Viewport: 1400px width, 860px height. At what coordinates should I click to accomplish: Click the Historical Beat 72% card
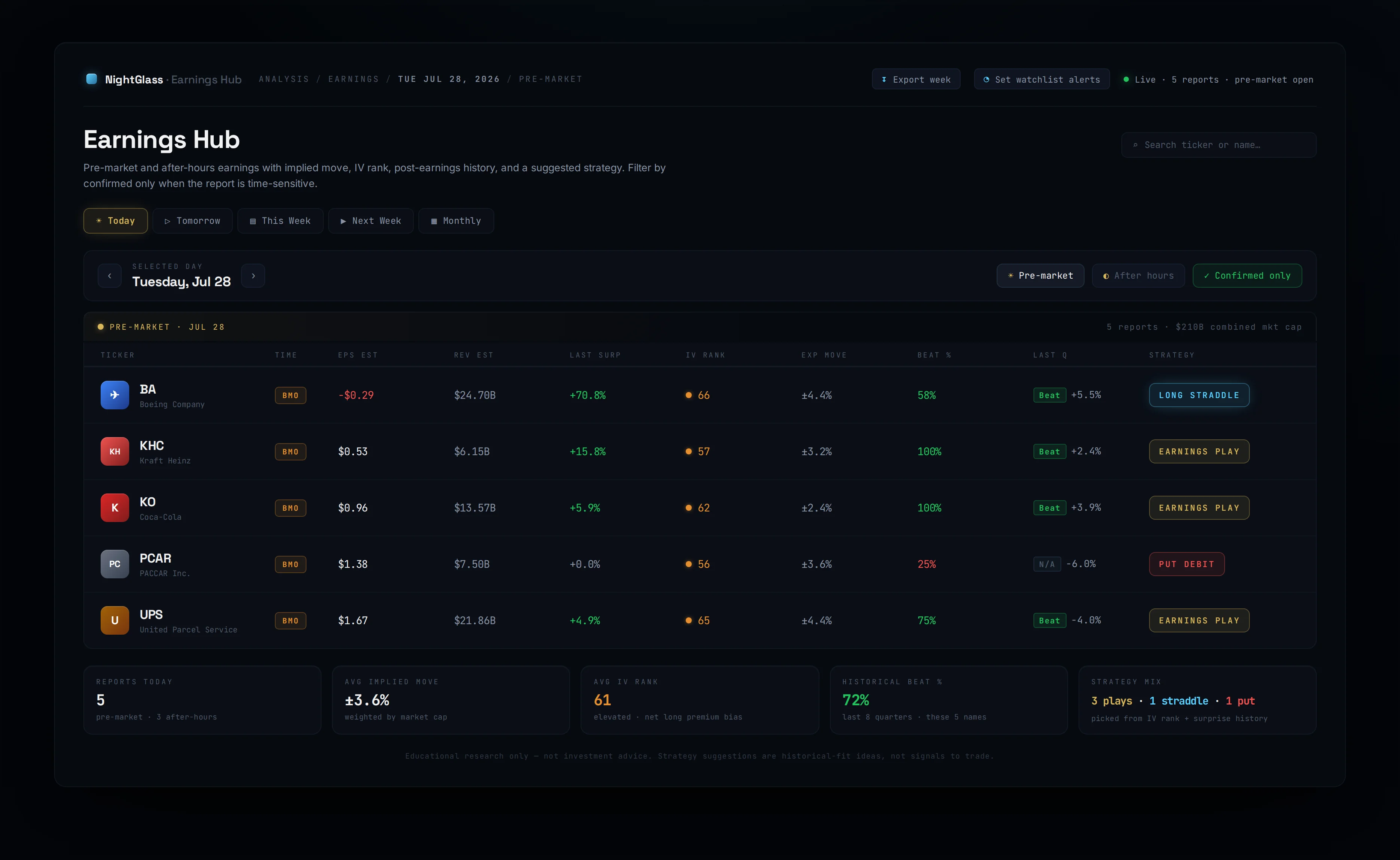click(x=949, y=700)
